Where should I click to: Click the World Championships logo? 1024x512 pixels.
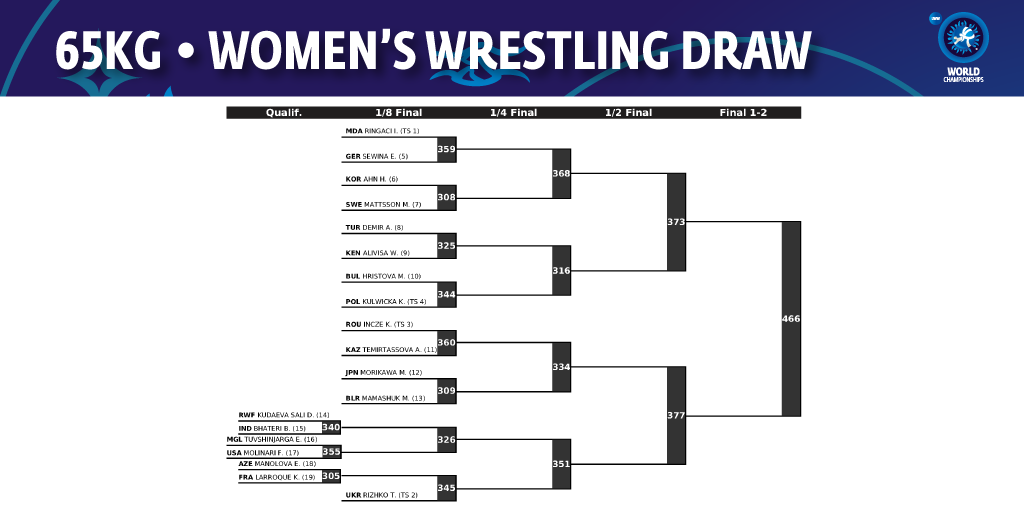pyautogui.click(x=963, y=47)
